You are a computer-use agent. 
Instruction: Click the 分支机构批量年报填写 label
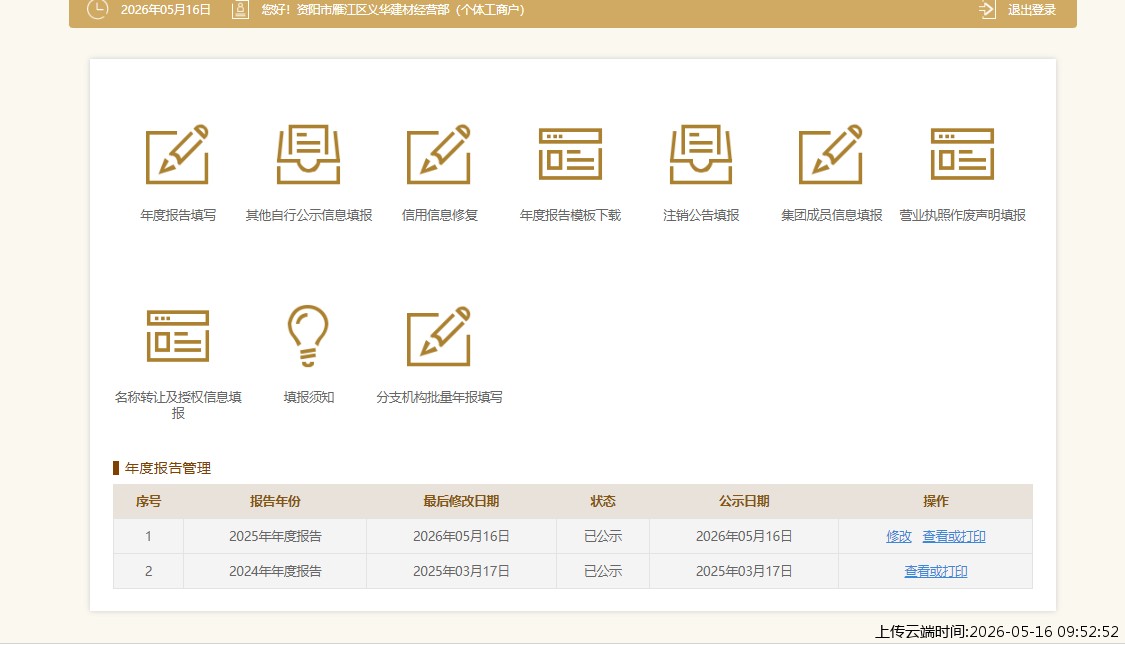coord(439,397)
